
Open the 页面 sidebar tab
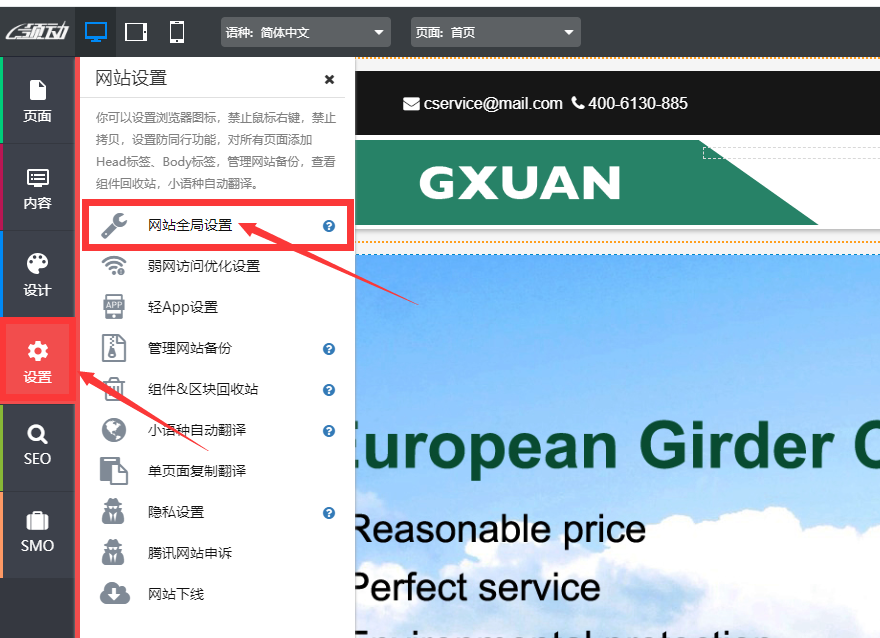(38, 101)
